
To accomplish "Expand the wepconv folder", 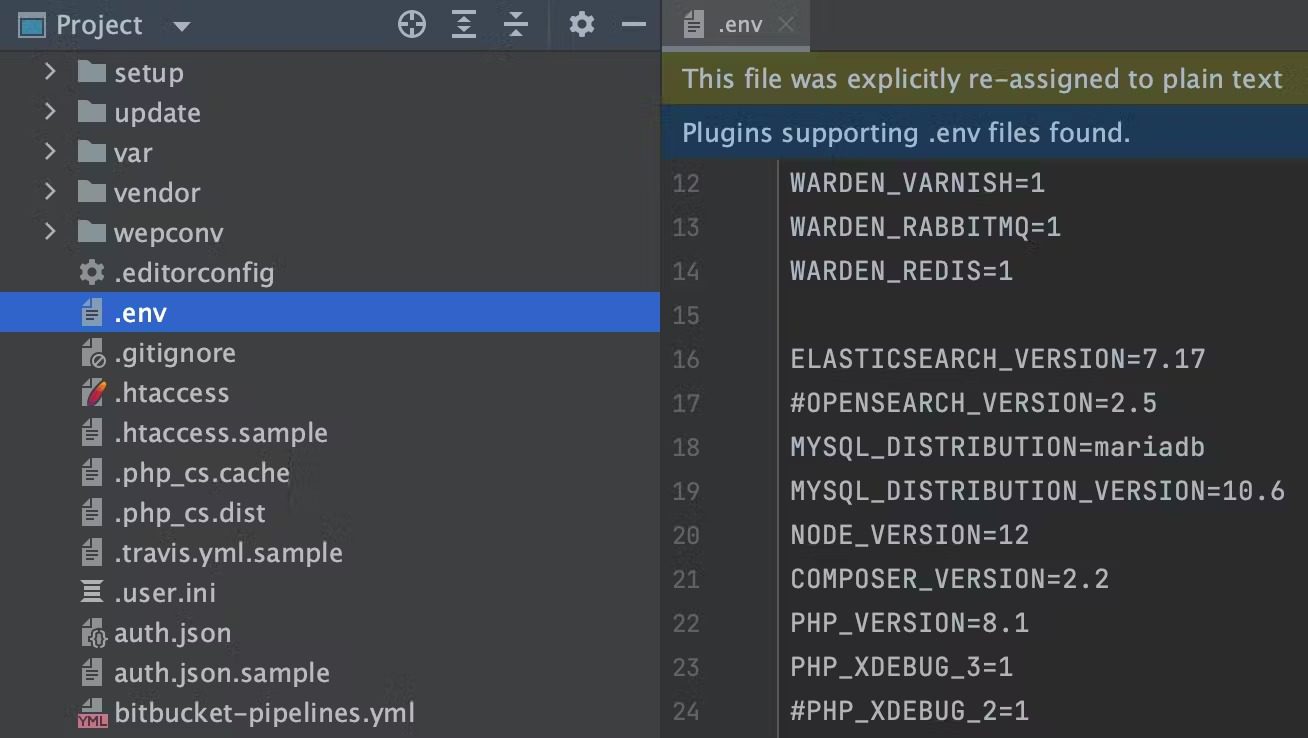I will [50, 232].
